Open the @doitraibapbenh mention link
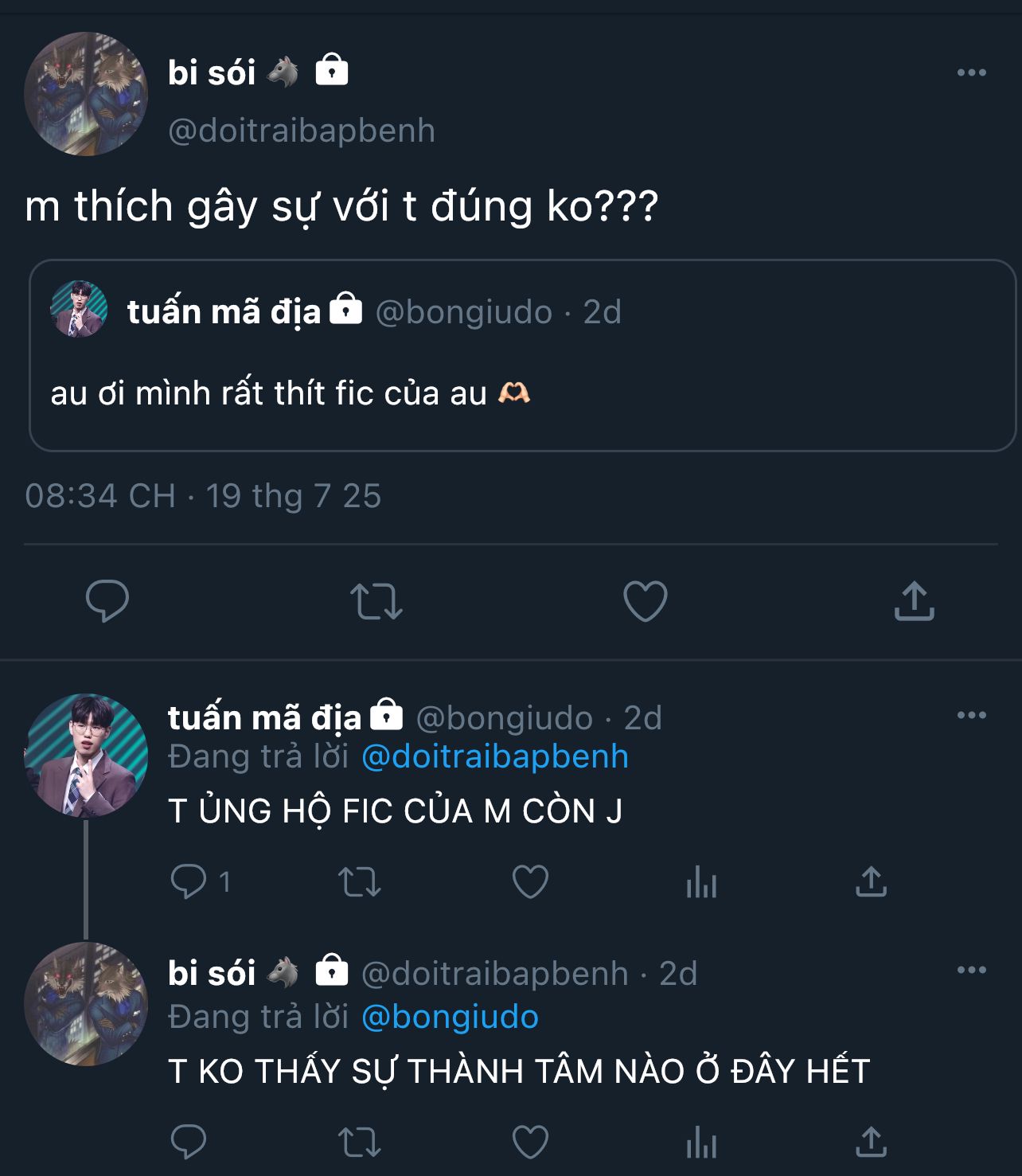 [494, 756]
